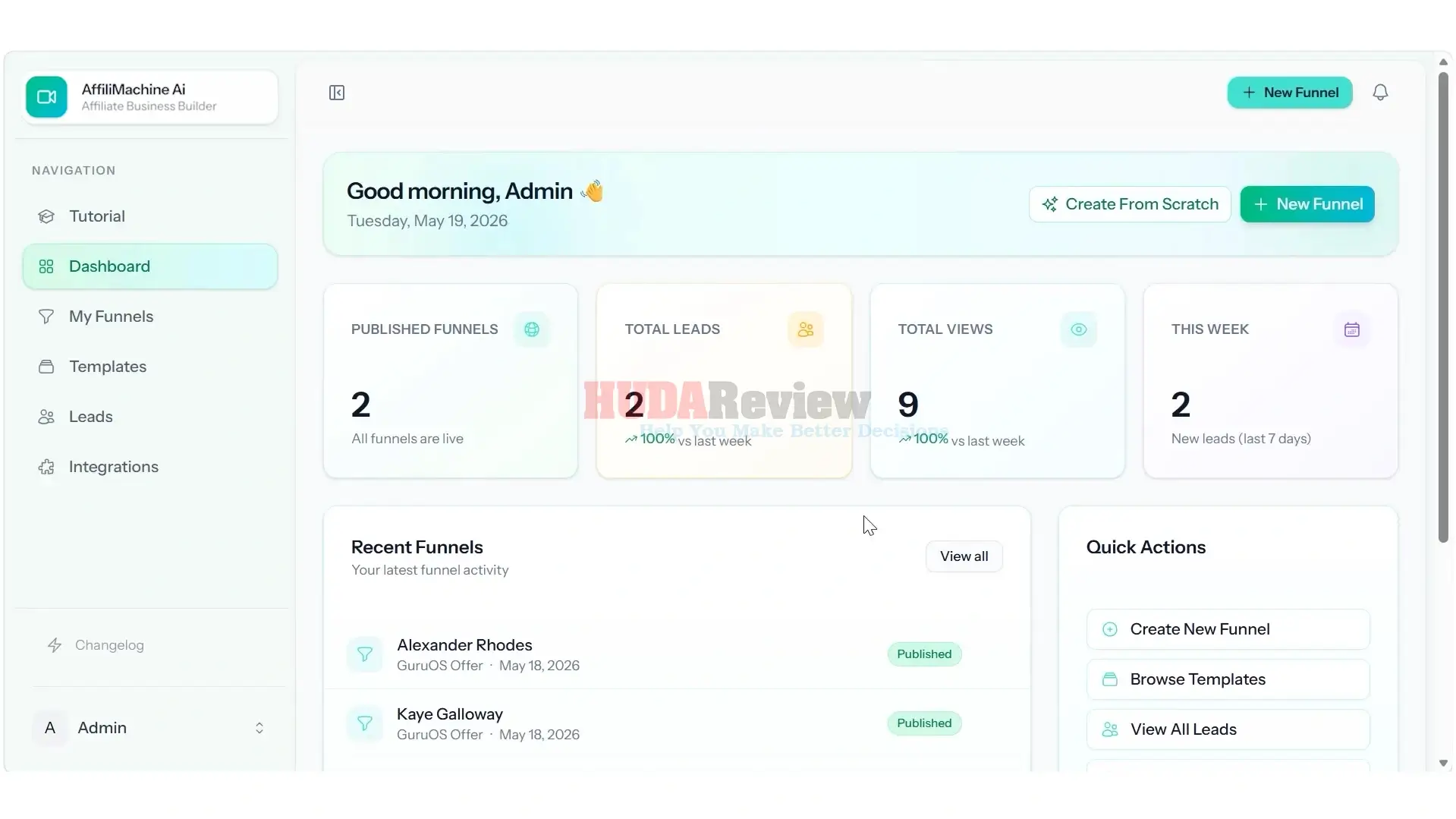Click the This Week calendar icon
Screen dimensions: 1456x819
coord(1352,329)
